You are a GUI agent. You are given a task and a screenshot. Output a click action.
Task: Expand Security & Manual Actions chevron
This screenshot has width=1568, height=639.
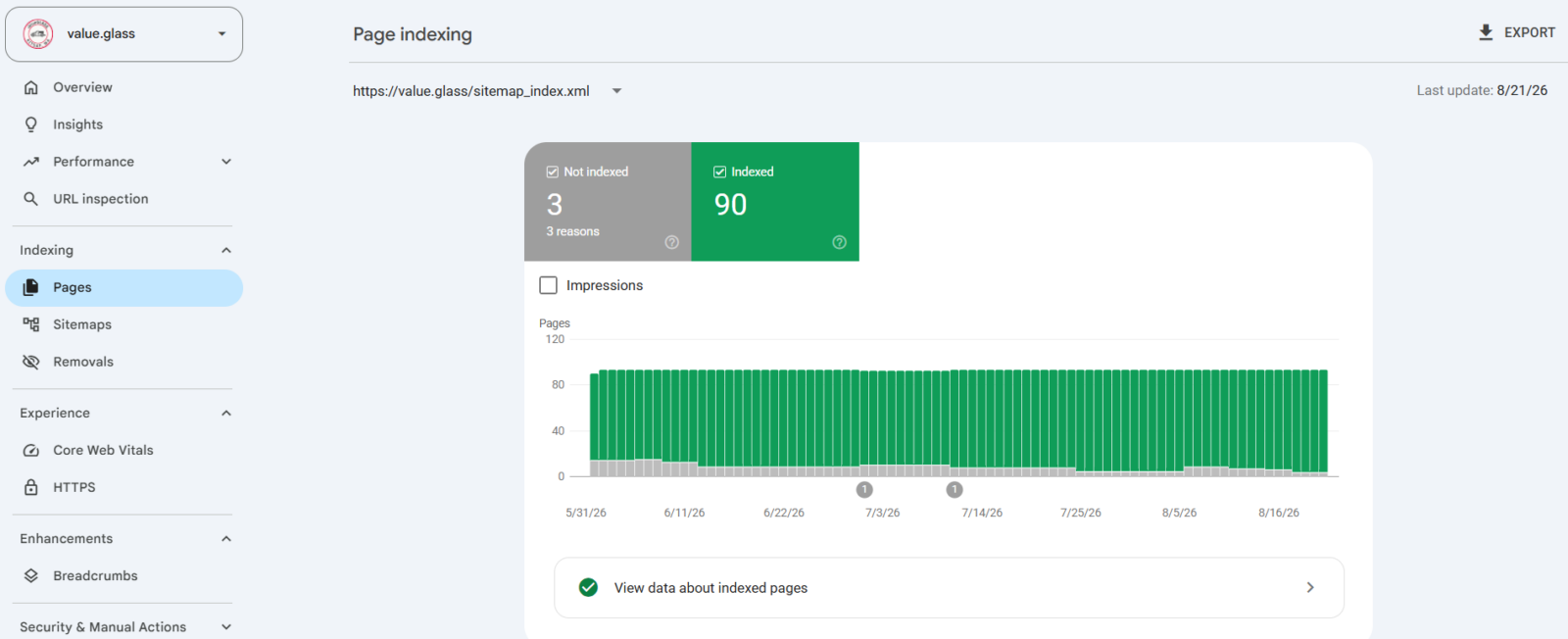click(x=226, y=626)
